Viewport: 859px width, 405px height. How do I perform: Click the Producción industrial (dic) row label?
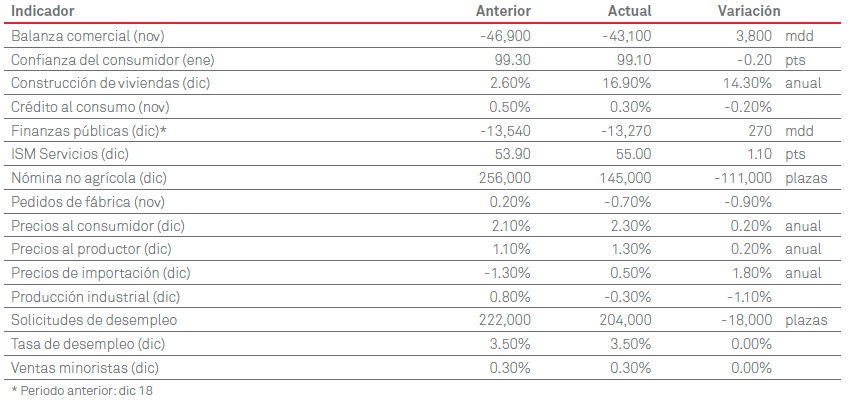point(97,297)
